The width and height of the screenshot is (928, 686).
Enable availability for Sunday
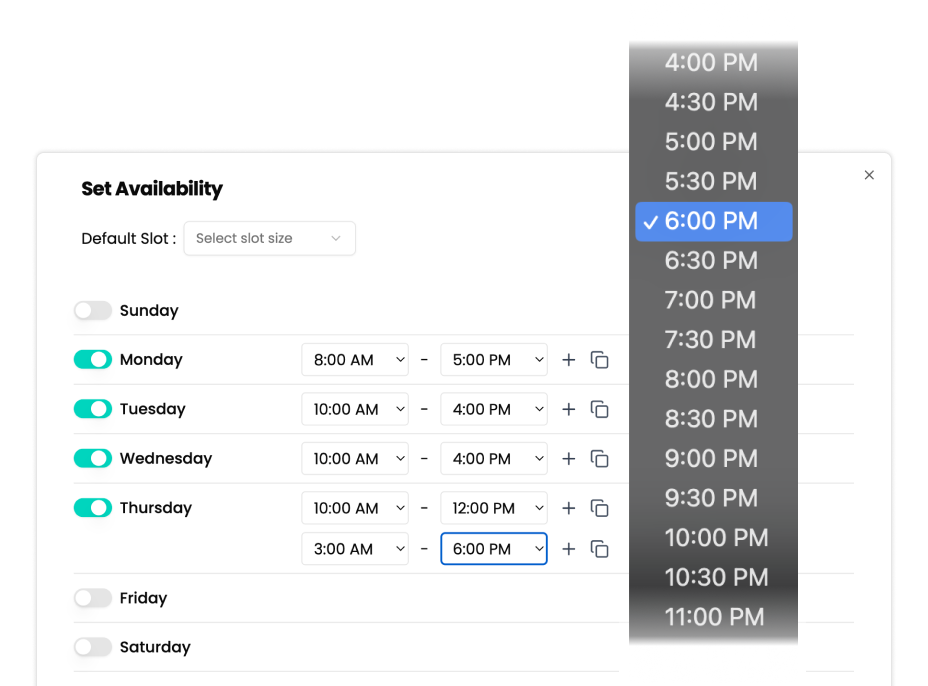coord(93,311)
